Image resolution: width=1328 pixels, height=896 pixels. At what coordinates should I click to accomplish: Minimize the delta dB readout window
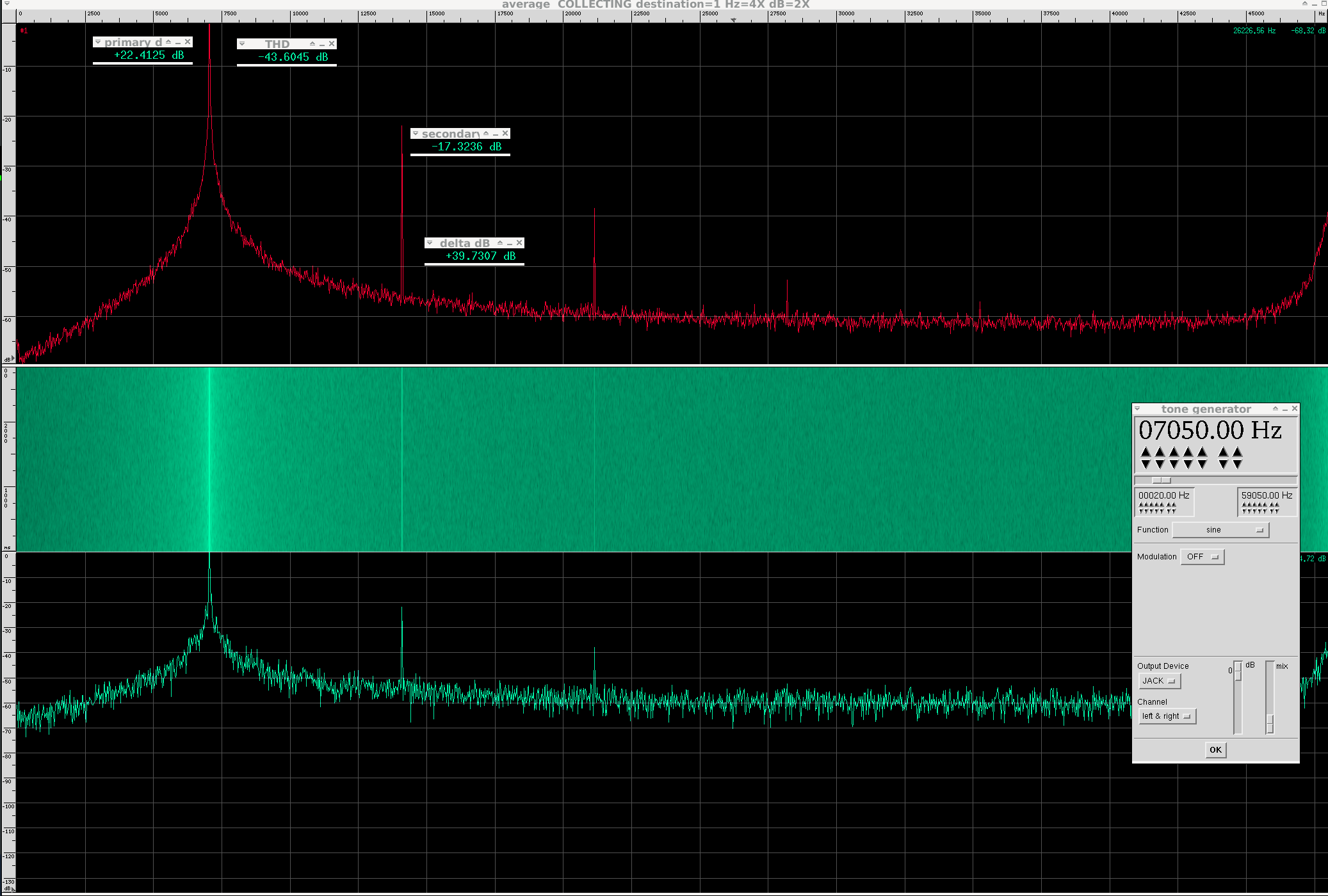[x=510, y=243]
